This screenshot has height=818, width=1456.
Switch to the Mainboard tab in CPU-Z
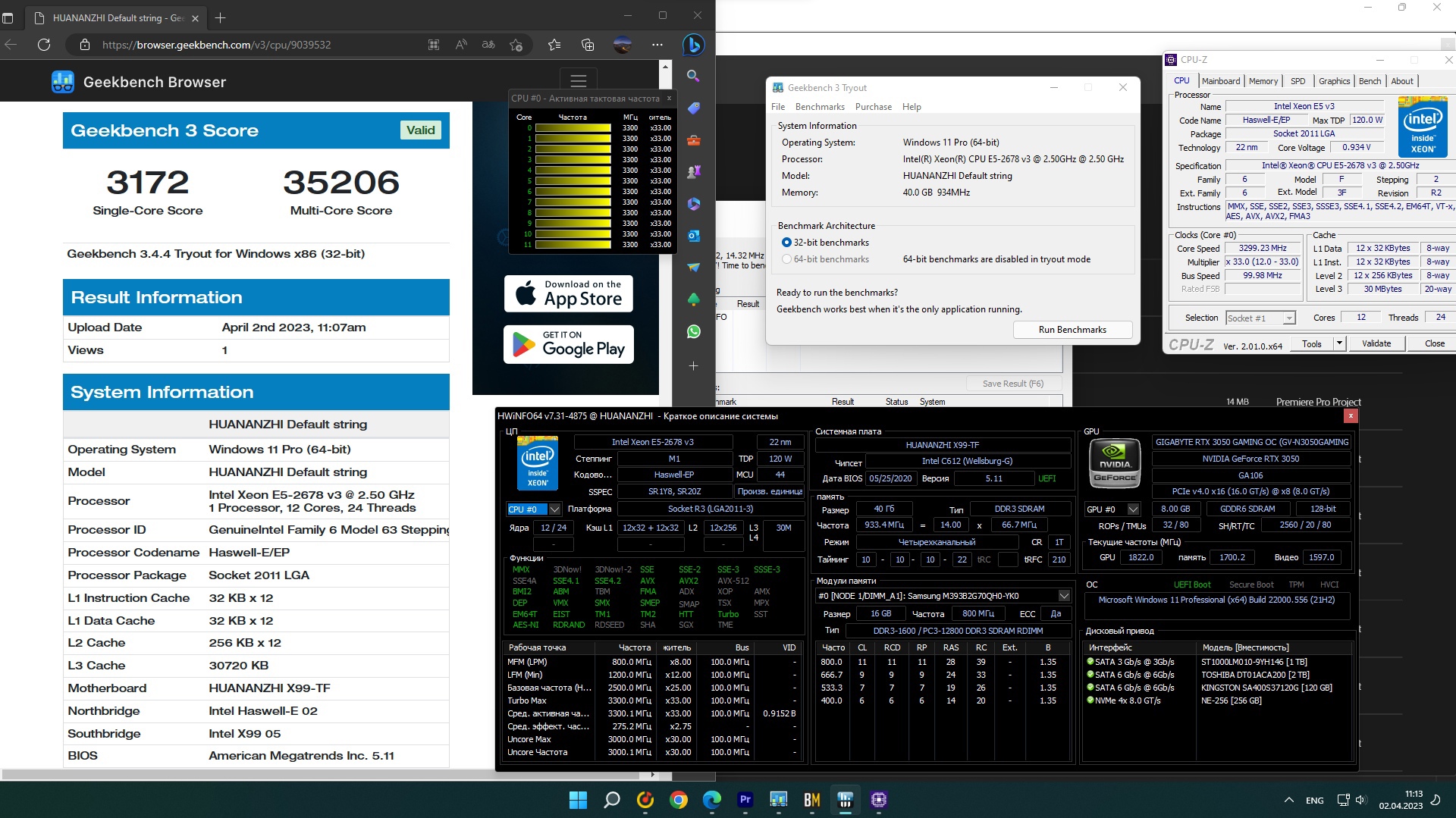point(1221,81)
